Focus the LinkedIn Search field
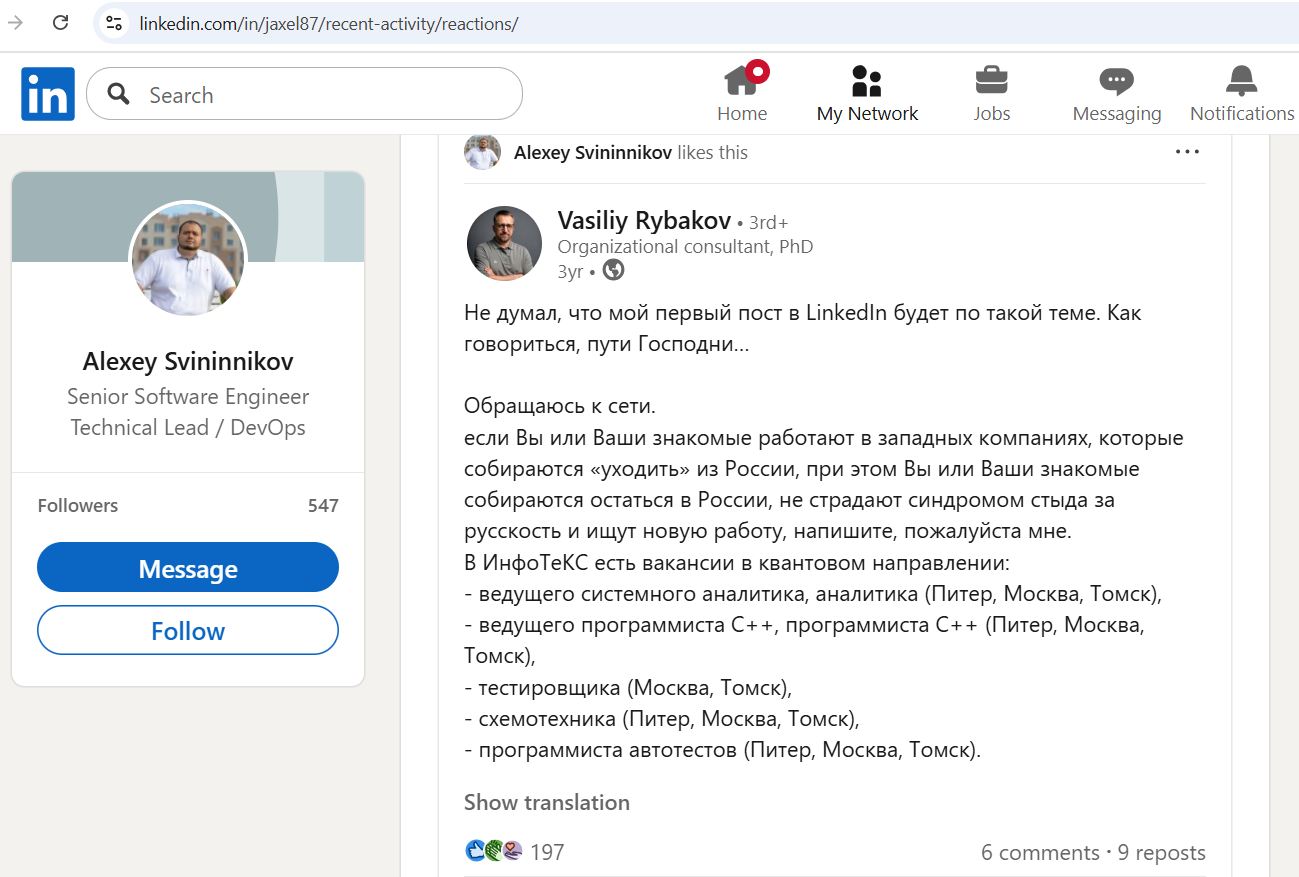 coord(304,95)
